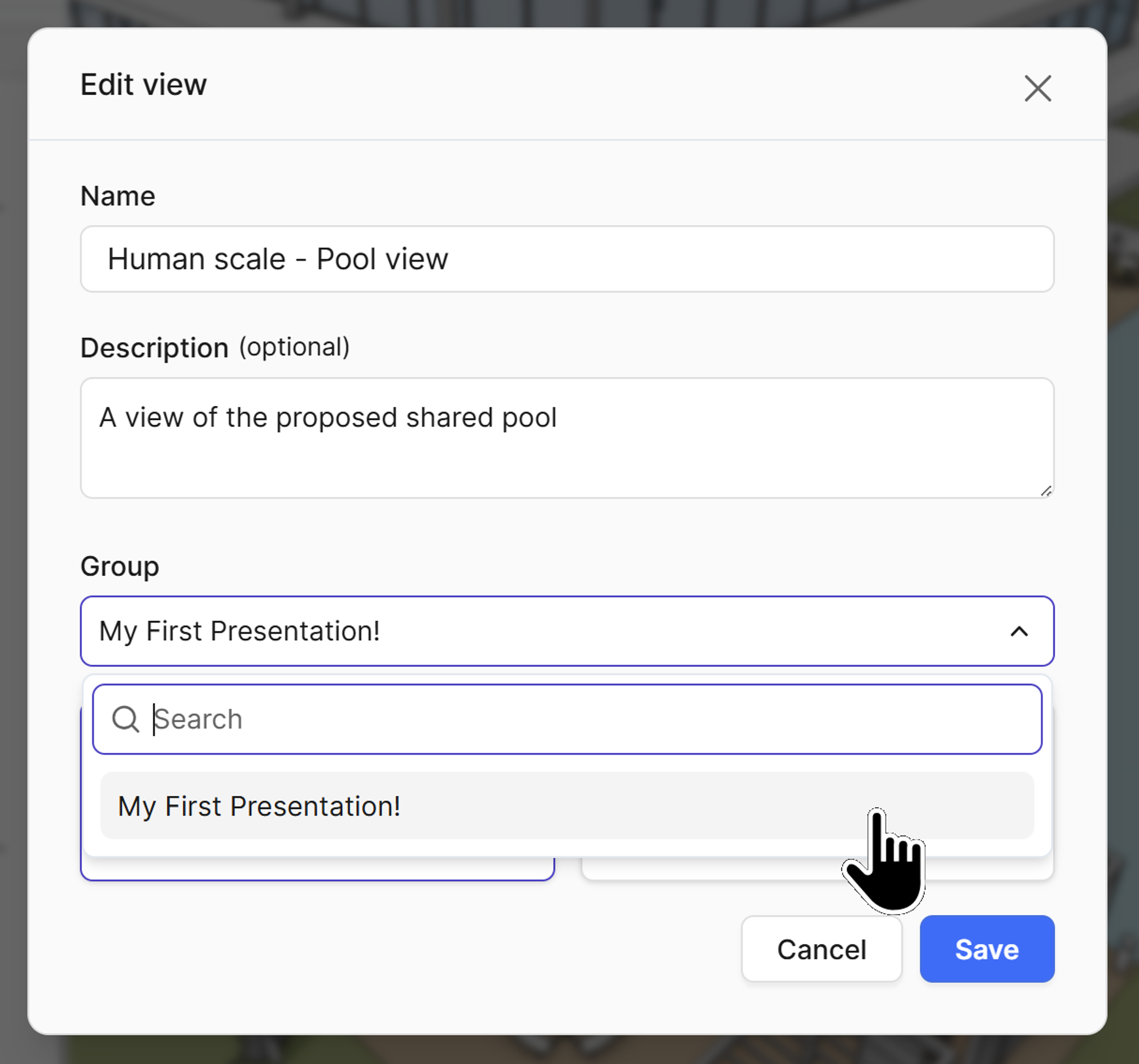Collapse the Group dropdown via chevron arrow
The image size is (1139, 1064).
[x=1019, y=631]
